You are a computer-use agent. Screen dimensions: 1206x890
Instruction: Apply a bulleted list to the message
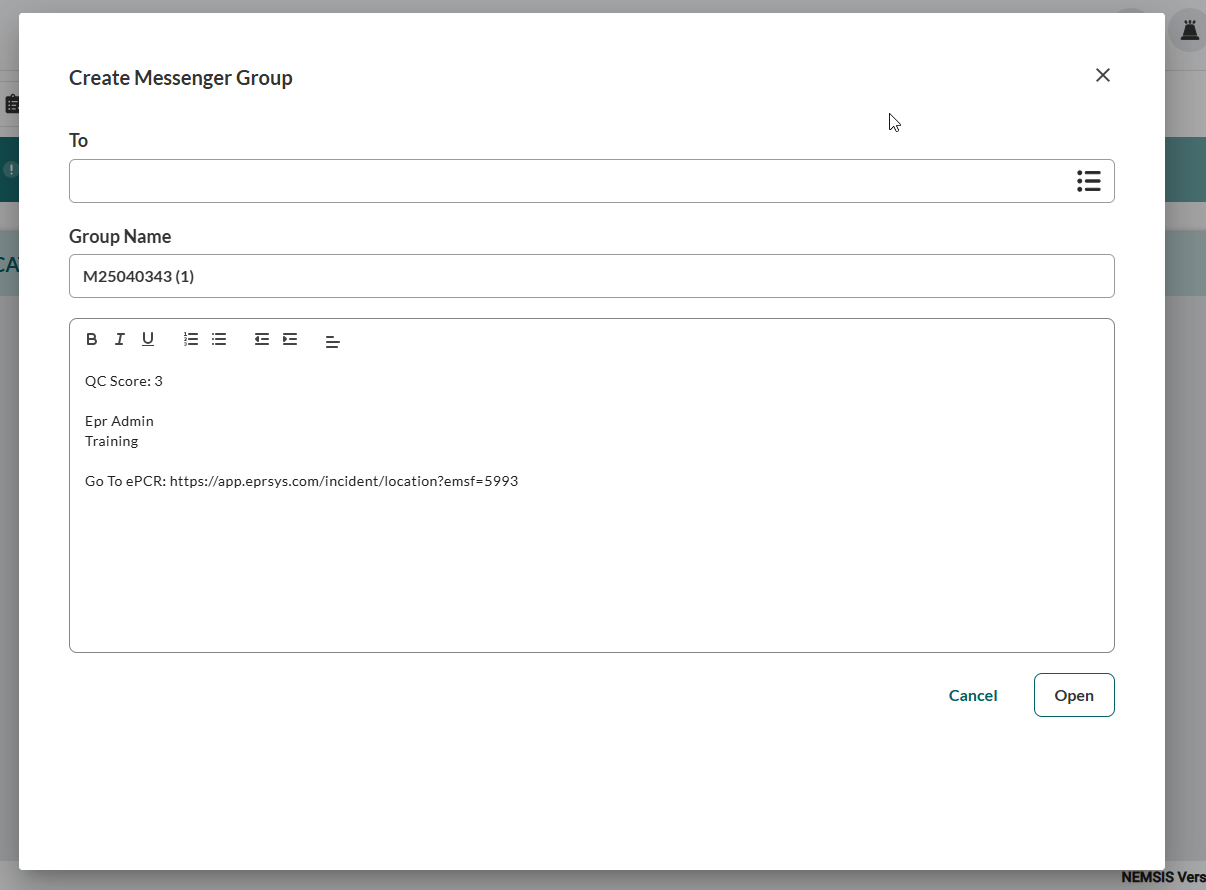[x=219, y=339]
